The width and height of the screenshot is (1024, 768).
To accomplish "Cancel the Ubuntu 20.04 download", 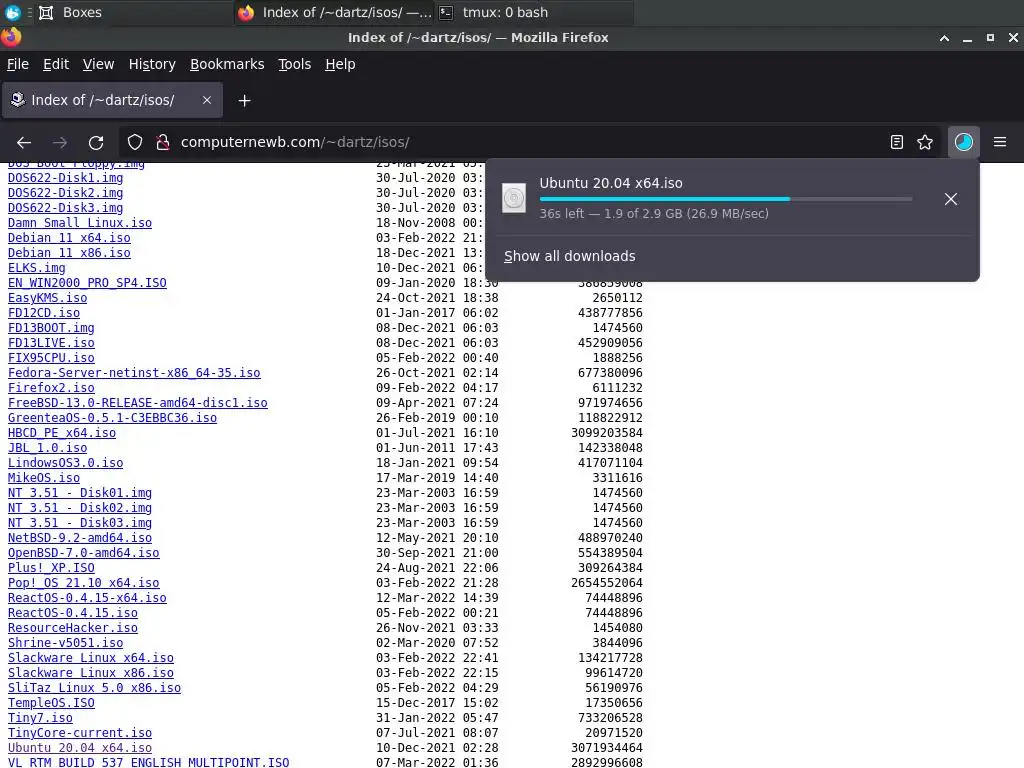I will pos(951,199).
